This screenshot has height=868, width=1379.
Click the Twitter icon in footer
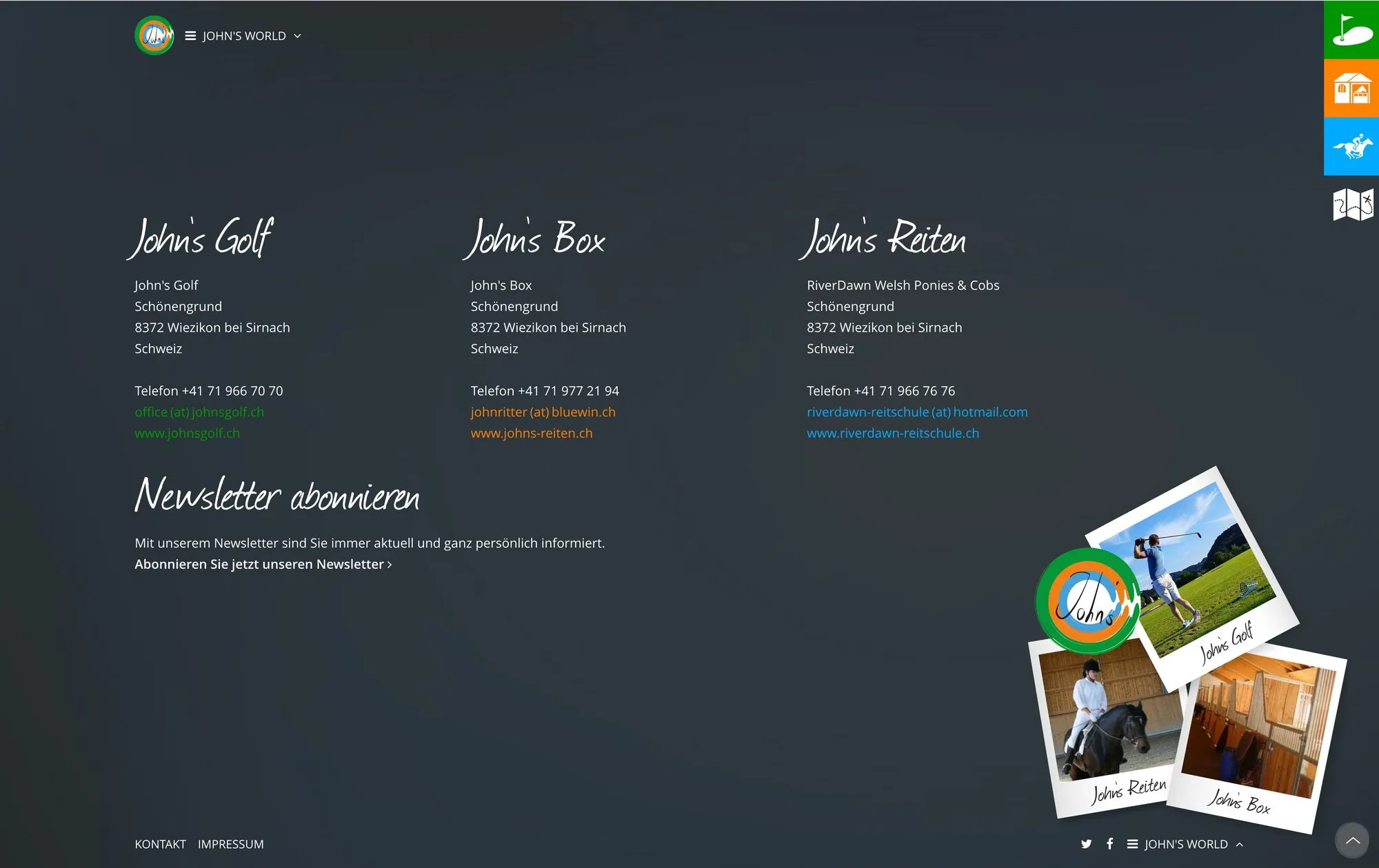(x=1087, y=844)
